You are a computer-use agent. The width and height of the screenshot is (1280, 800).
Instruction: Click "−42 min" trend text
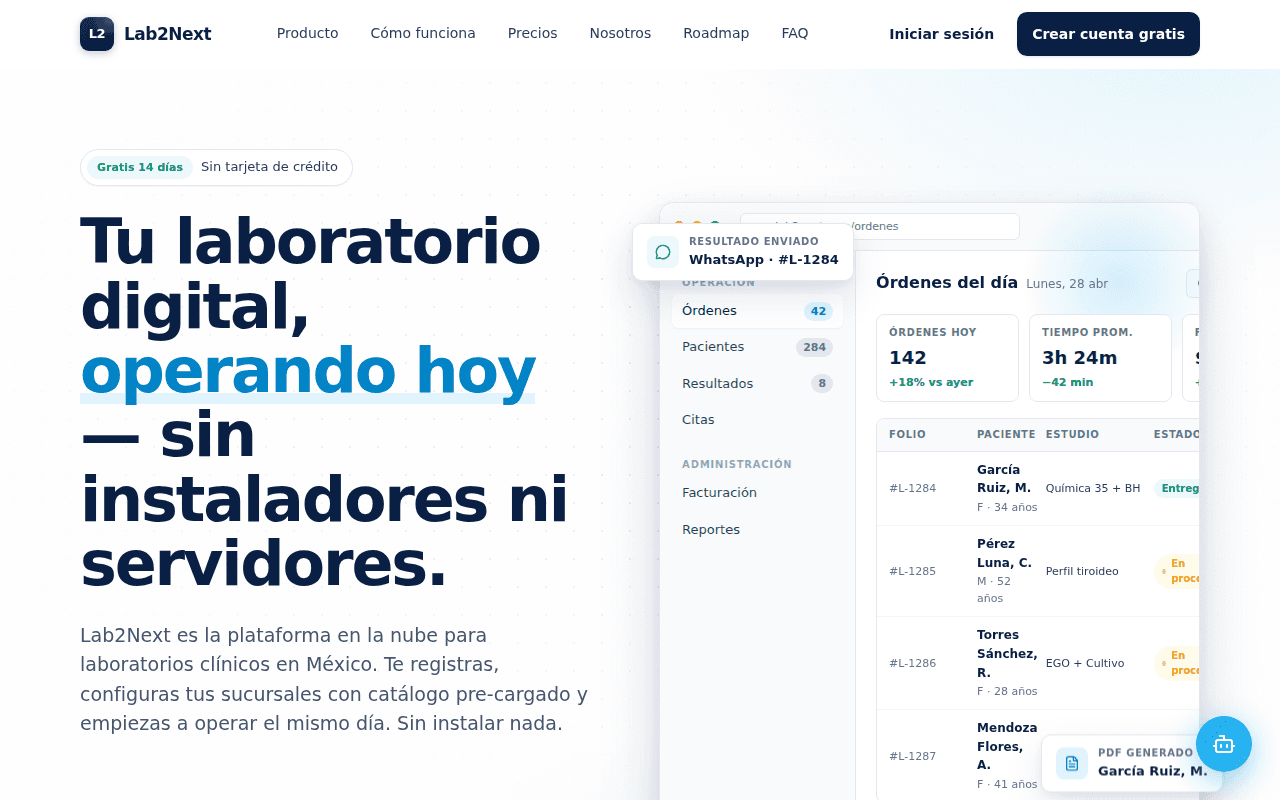click(1068, 383)
